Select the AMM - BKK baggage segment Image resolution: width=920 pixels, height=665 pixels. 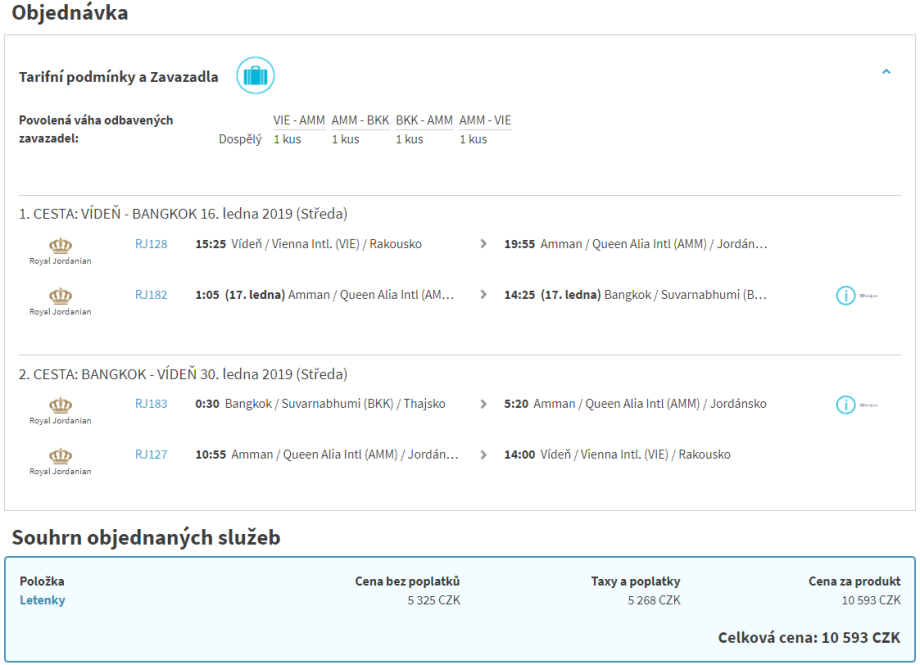[x=360, y=120]
